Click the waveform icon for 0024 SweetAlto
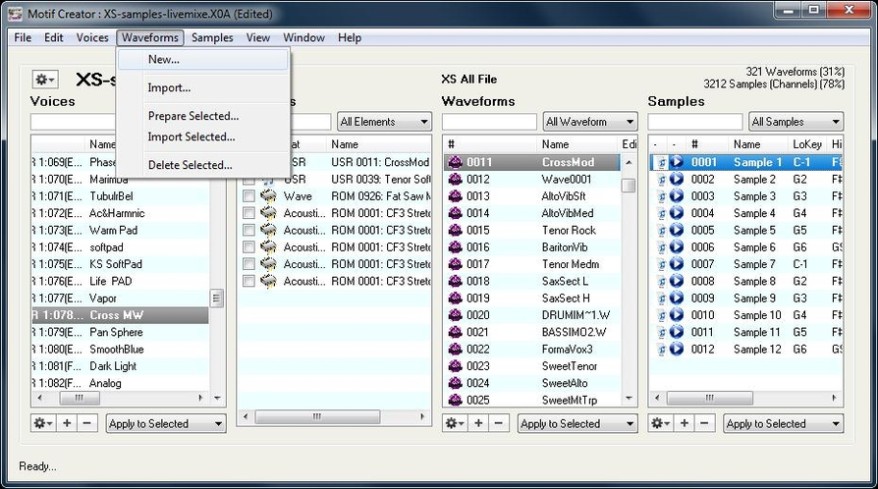Image resolution: width=878 pixels, height=489 pixels. pyautogui.click(x=455, y=383)
